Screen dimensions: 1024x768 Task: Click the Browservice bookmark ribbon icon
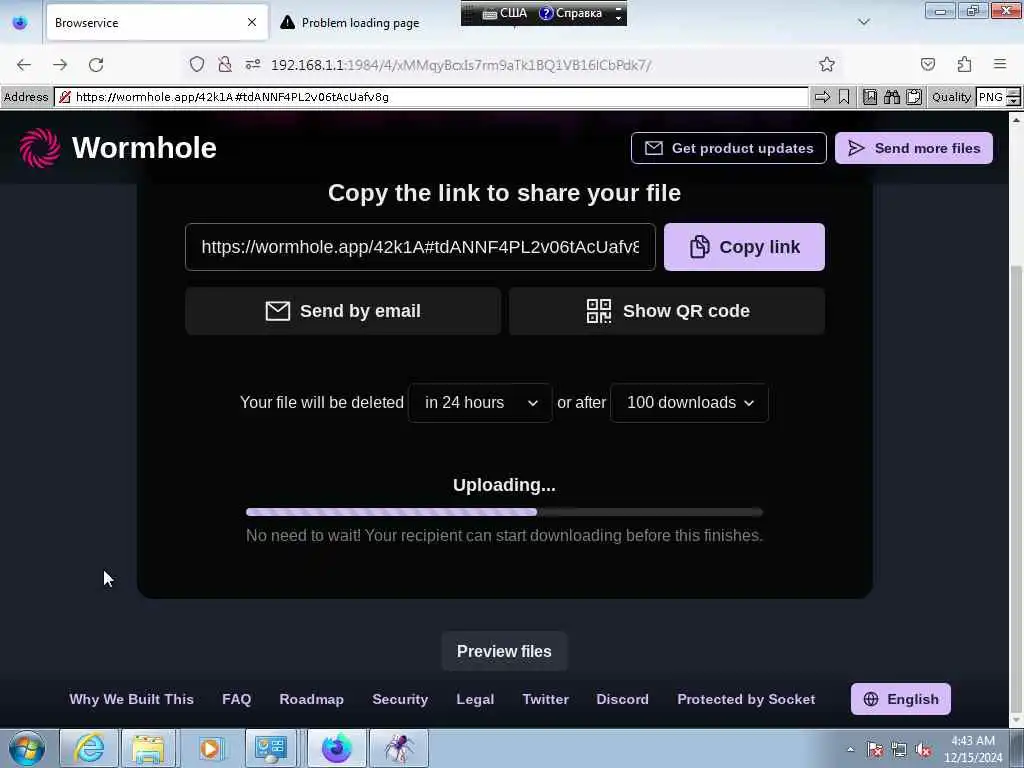(x=844, y=97)
